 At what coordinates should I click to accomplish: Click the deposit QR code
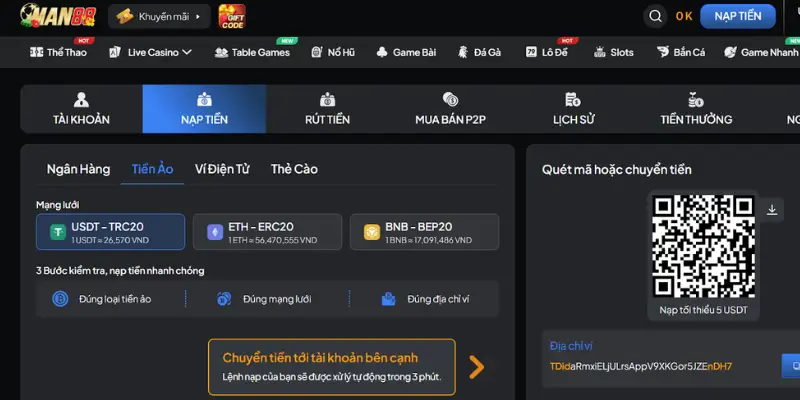click(703, 246)
